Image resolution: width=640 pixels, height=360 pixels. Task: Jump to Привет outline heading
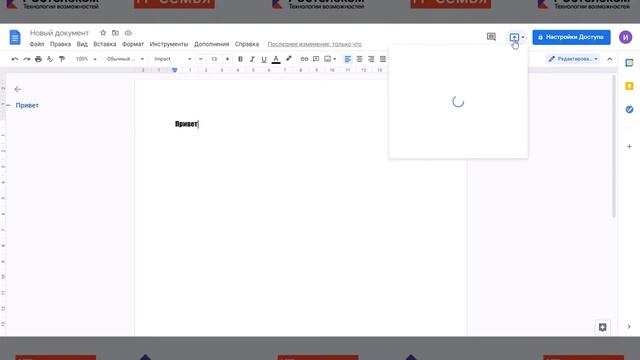[27, 105]
